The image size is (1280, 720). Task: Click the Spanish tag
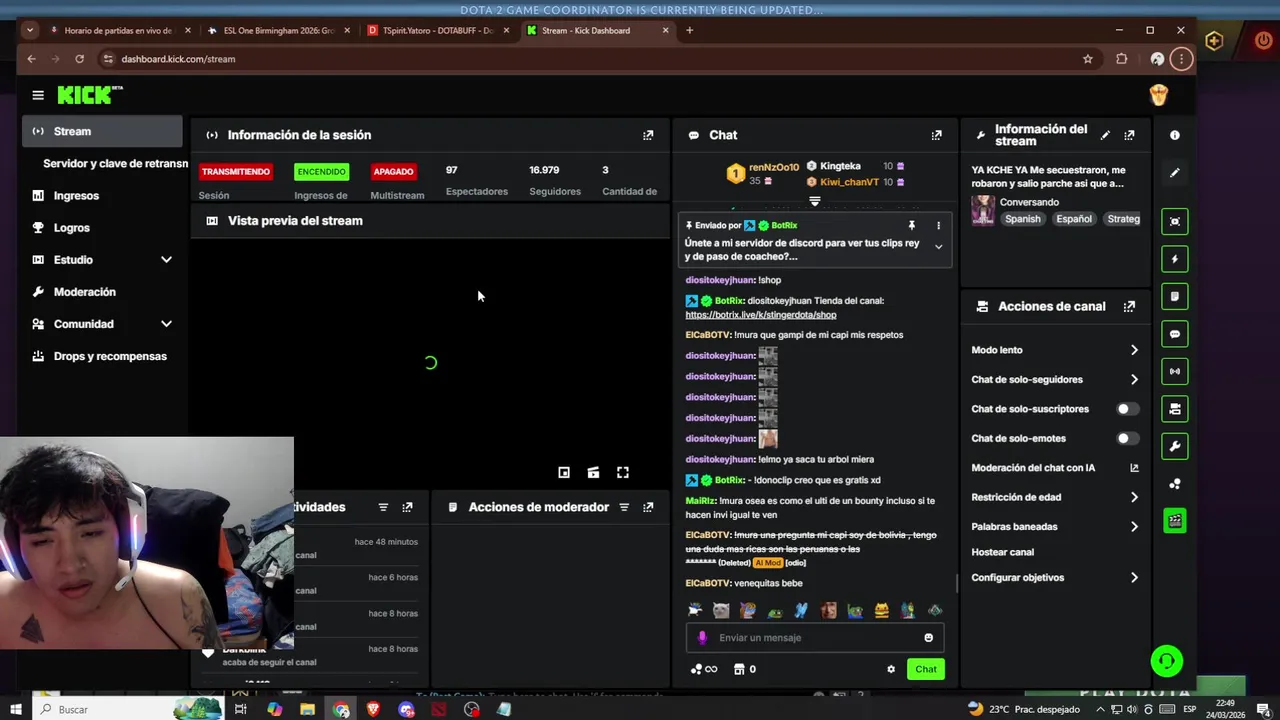[1023, 219]
